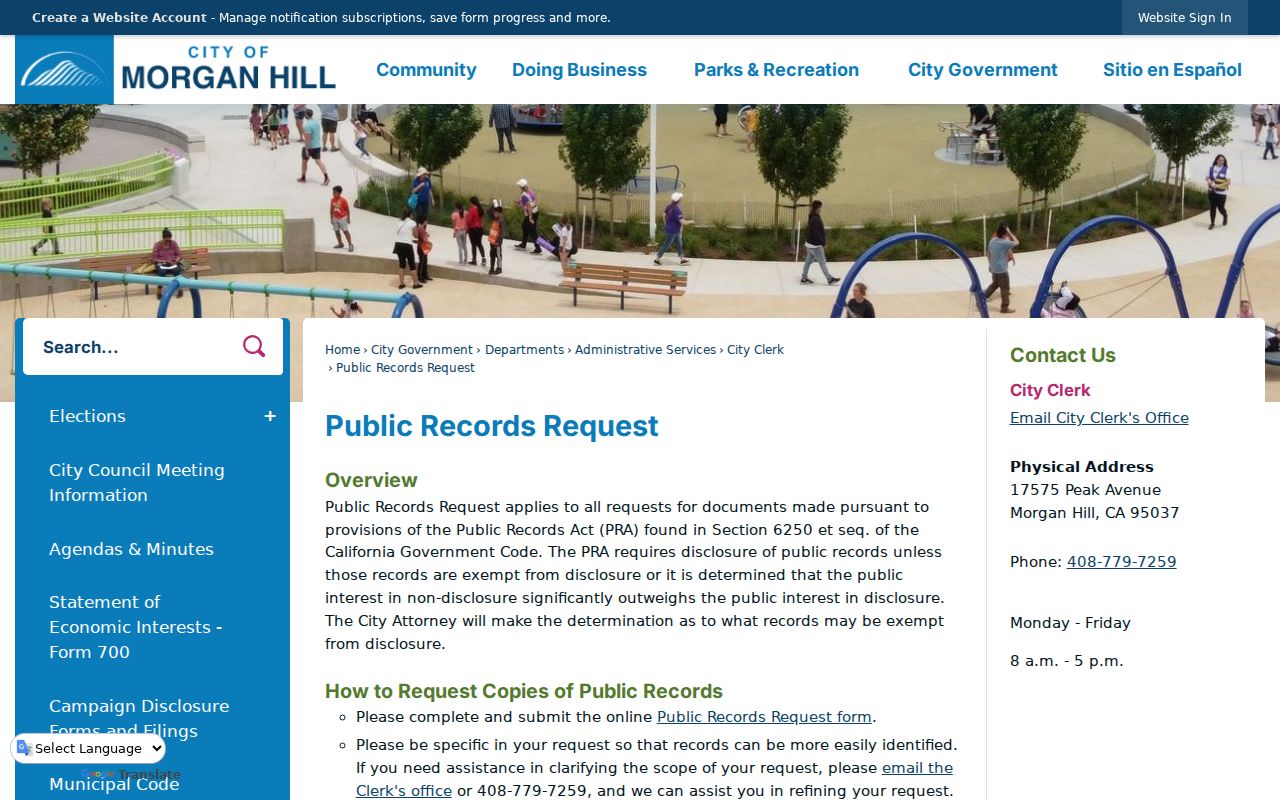Click the Administrative Services breadcrumb
1280x800 pixels.
pyautogui.click(x=645, y=350)
